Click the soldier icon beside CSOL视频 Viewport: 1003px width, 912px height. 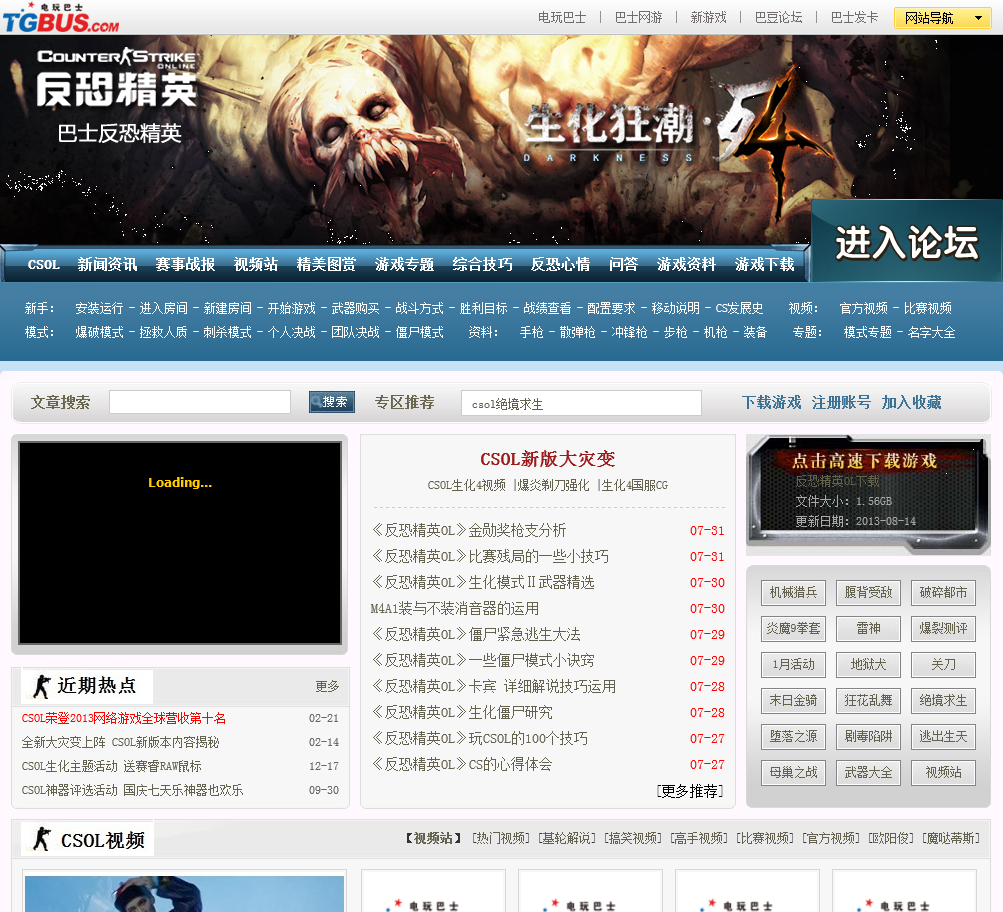(42, 839)
